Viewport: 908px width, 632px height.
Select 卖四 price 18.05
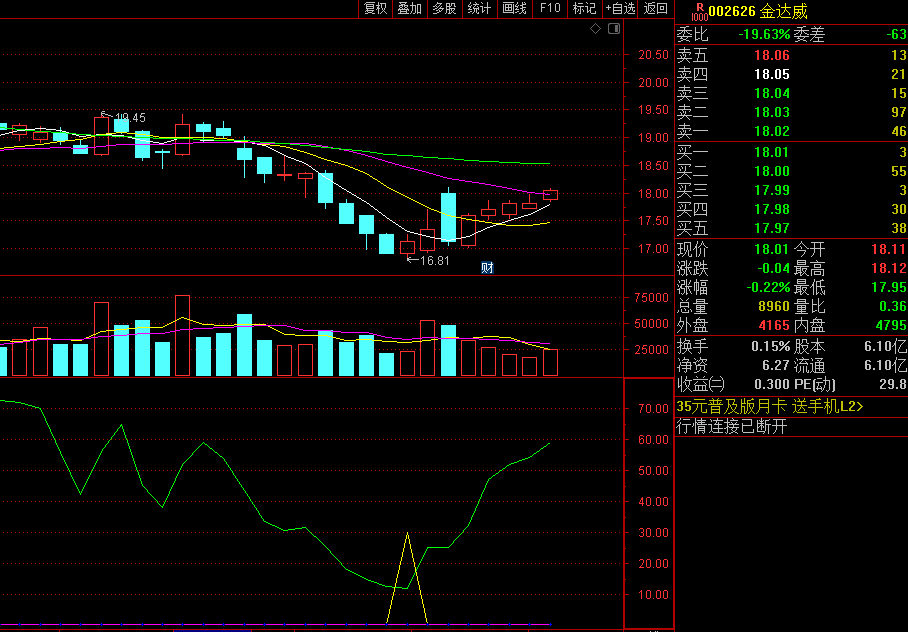pyautogui.click(x=772, y=74)
